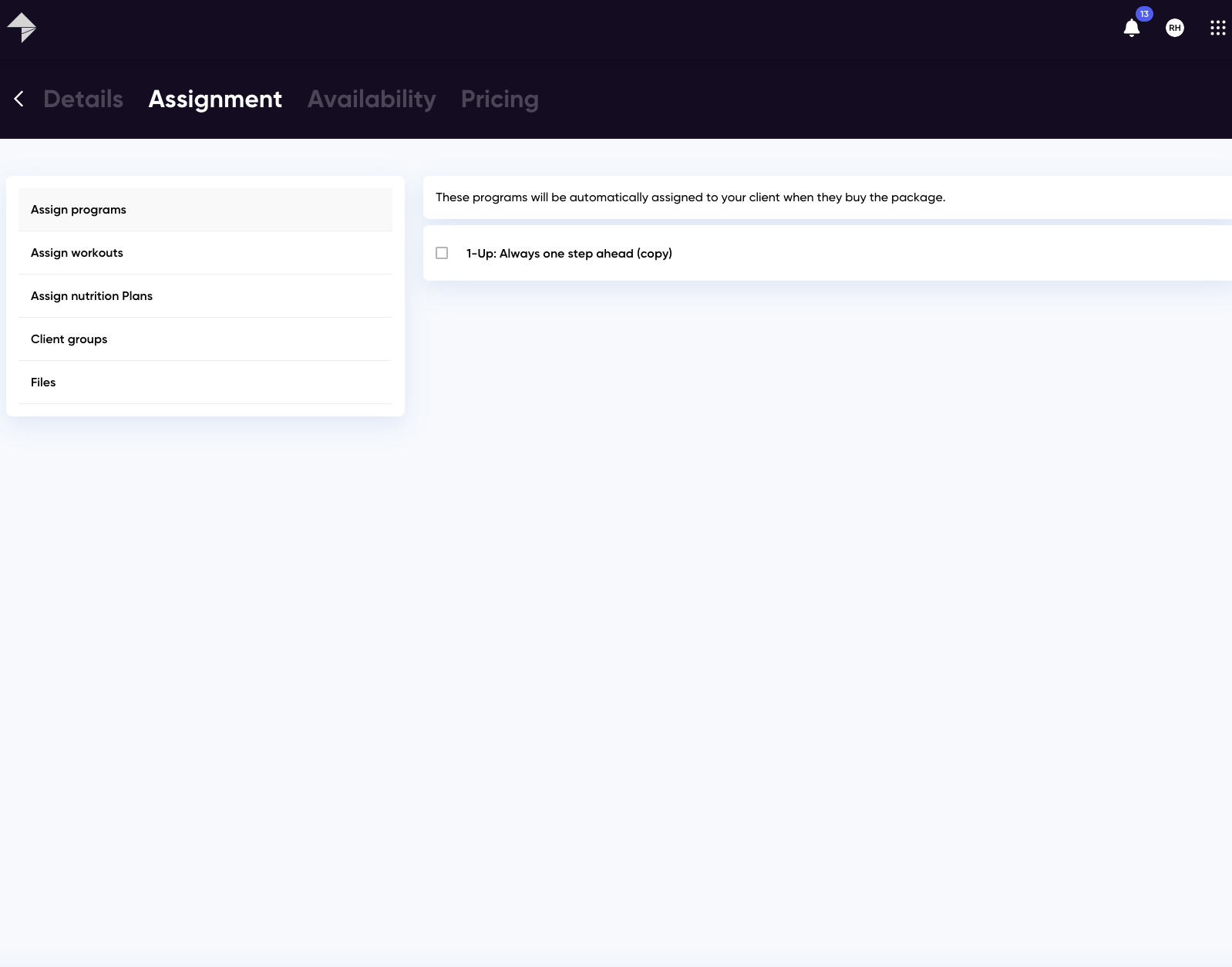Click the app logo in top-left corner

tap(22, 28)
